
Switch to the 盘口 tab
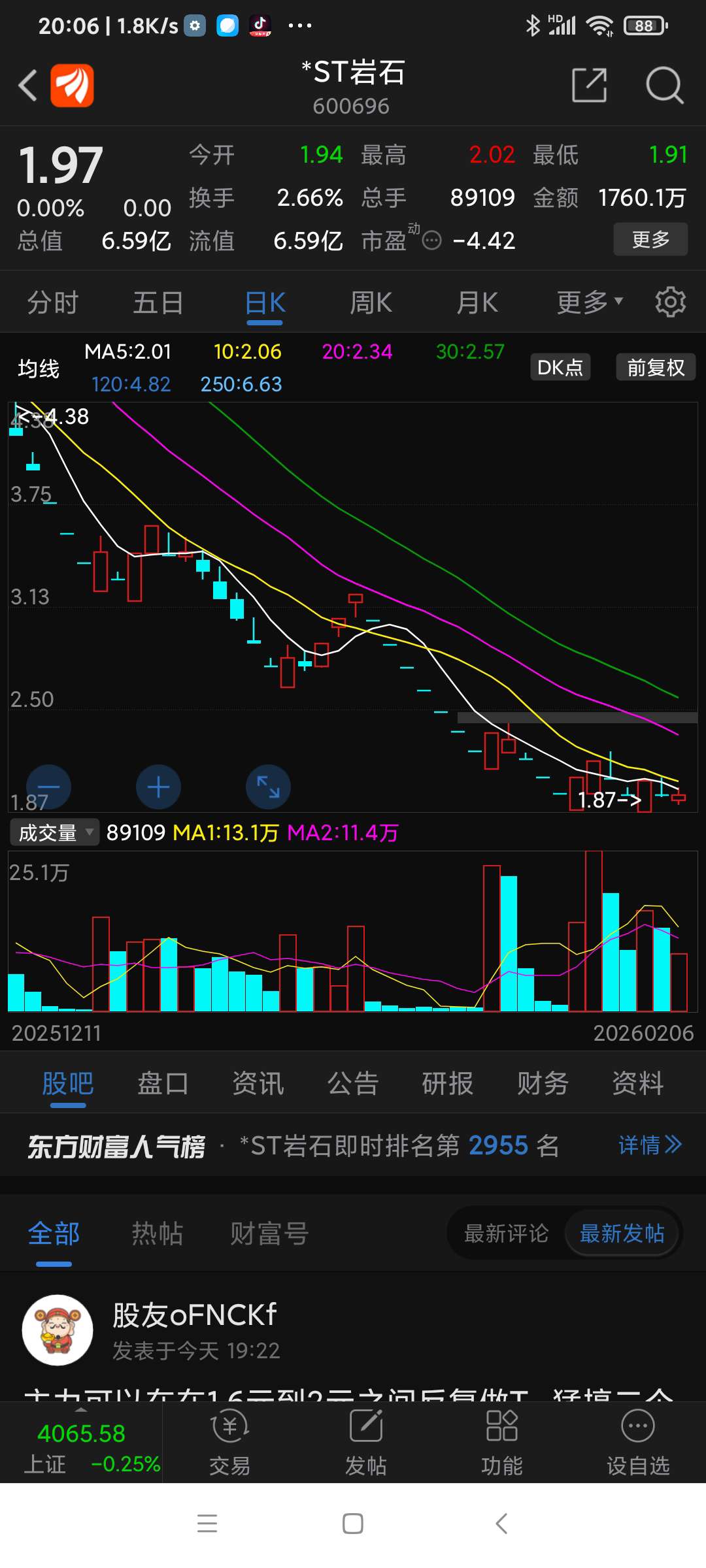click(x=163, y=1083)
